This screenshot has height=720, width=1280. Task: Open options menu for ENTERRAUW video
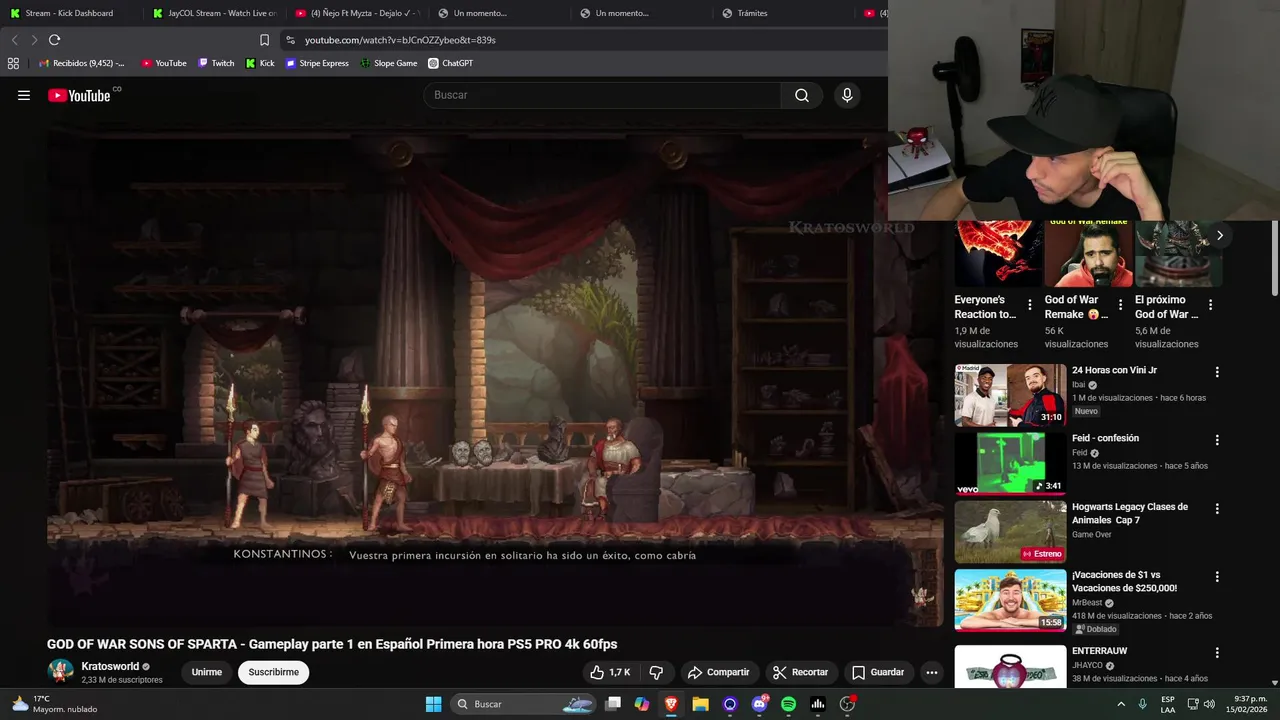(x=1217, y=653)
